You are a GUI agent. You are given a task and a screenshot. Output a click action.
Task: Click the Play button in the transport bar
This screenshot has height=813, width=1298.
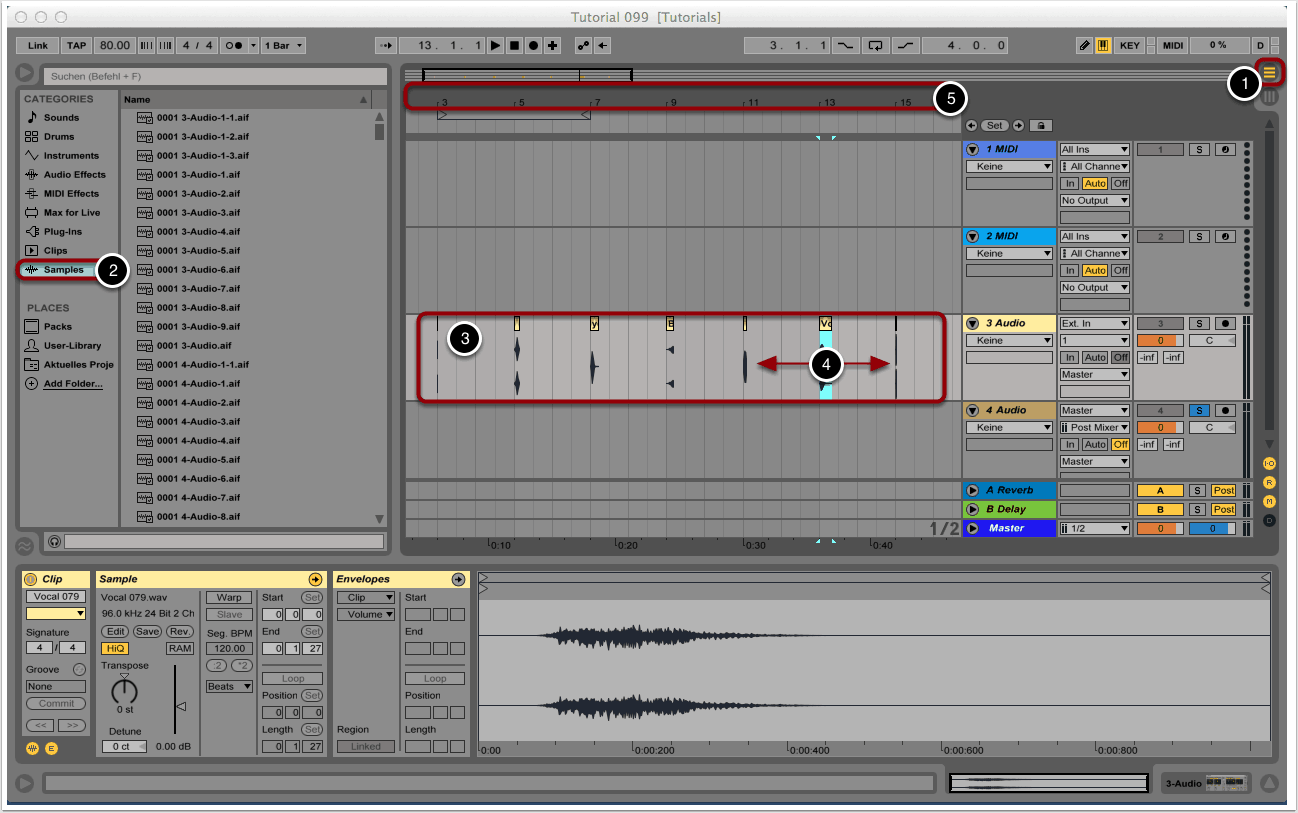pyautogui.click(x=495, y=45)
